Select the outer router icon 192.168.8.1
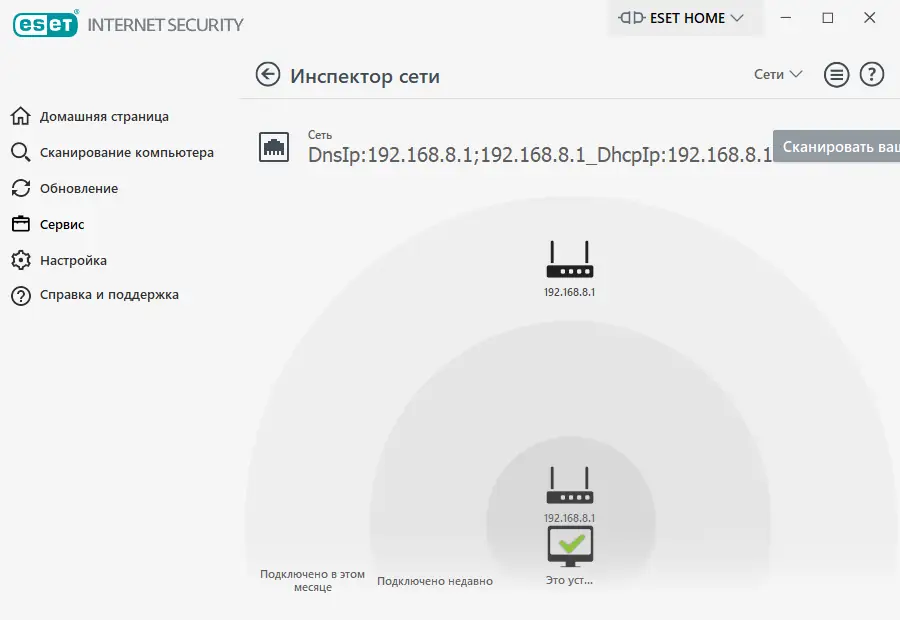 (569, 260)
